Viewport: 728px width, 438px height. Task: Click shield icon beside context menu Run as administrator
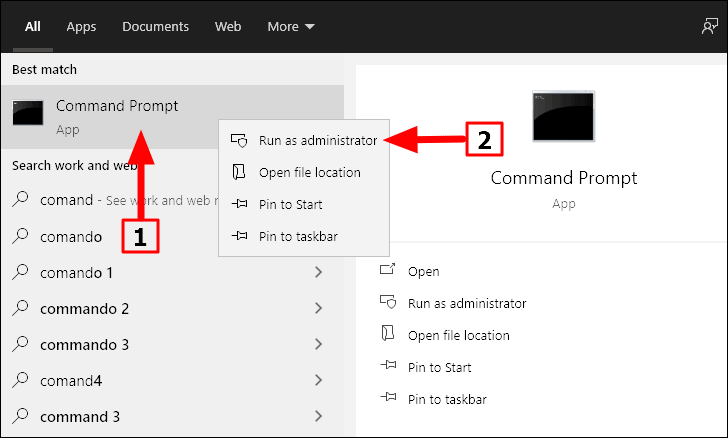(x=239, y=140)
